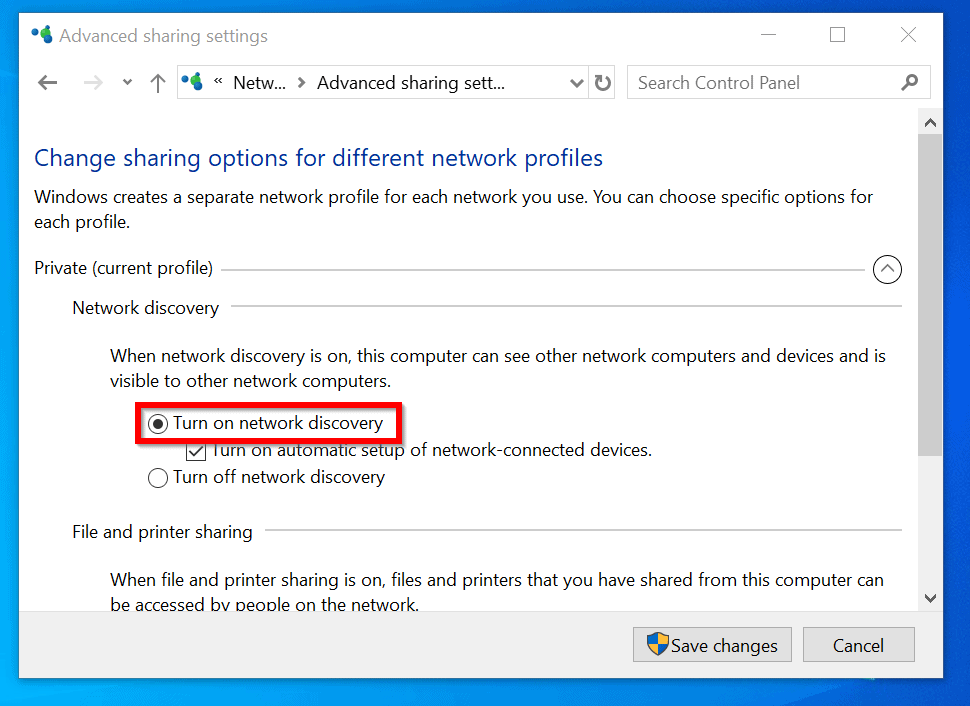Cancel the sharing settings changes
This screenshot has height=706, width=970.
click(x=858, y=645)
